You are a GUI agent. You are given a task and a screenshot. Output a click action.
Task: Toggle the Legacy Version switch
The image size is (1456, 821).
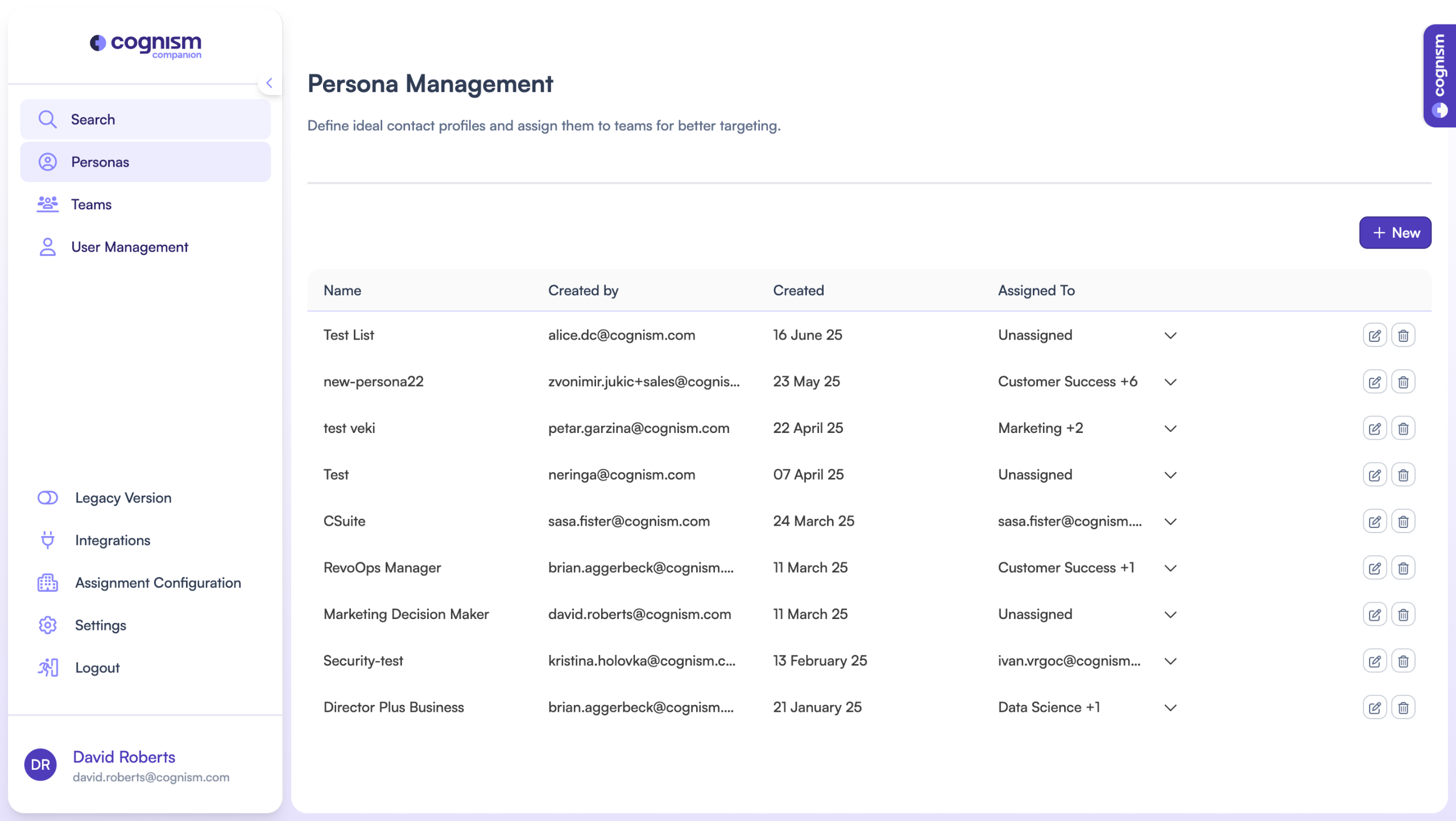click(x=48, y=498)
